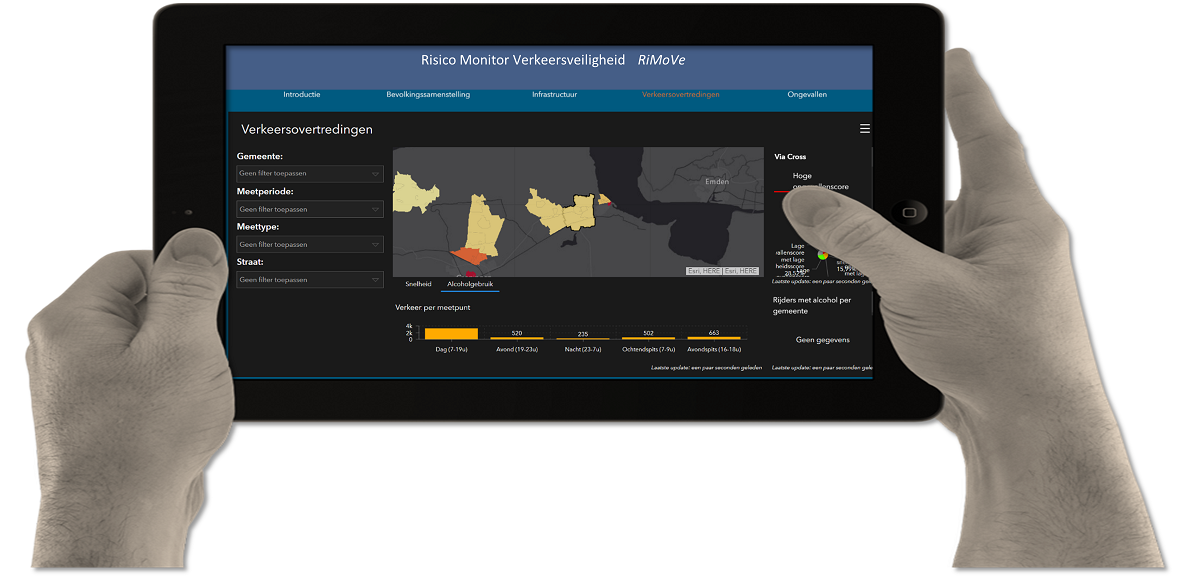The width and height of the screenshot is (1200, 577).
Task: Open the Meettype filter dropdown
Action: tap(310, 244)
